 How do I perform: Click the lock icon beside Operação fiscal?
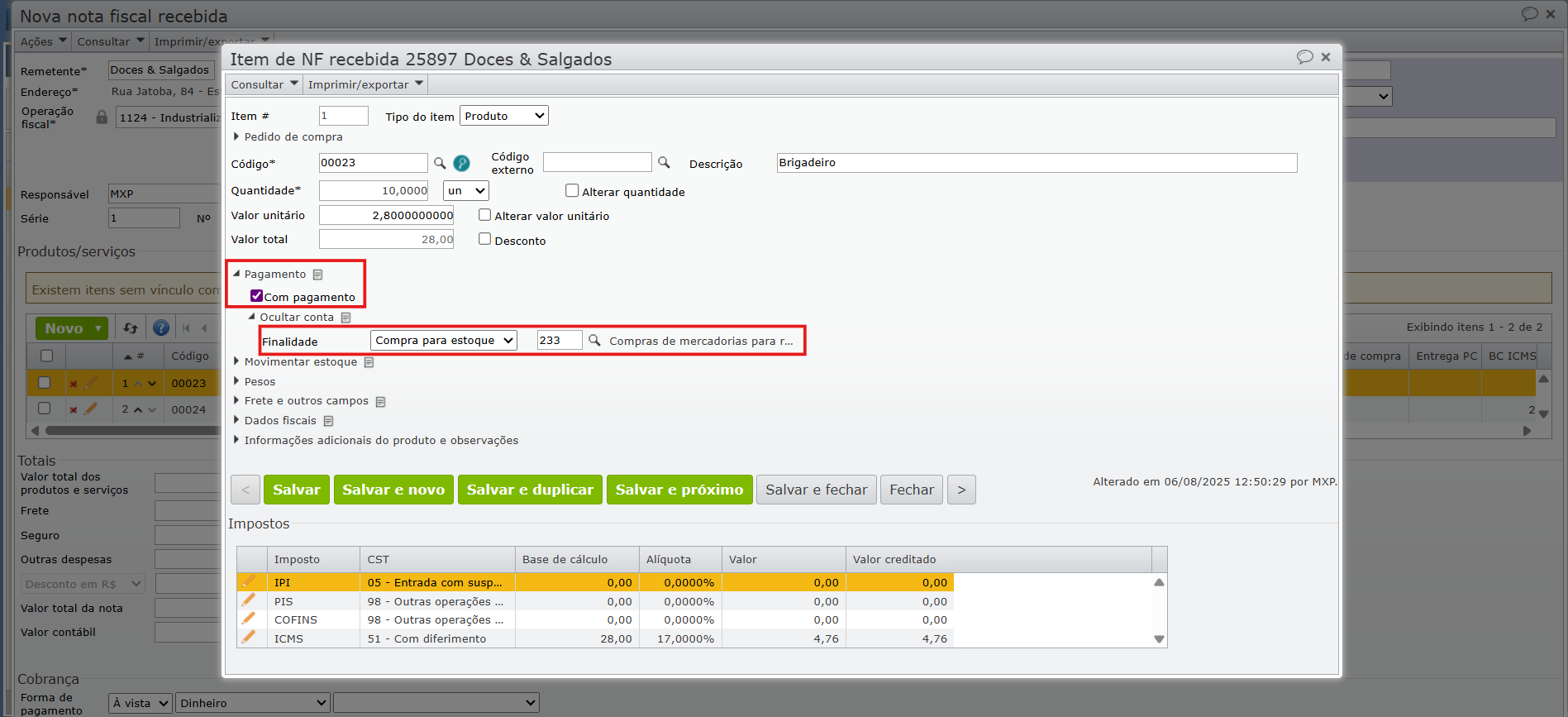pyautogui.click(x=102, y=117)
